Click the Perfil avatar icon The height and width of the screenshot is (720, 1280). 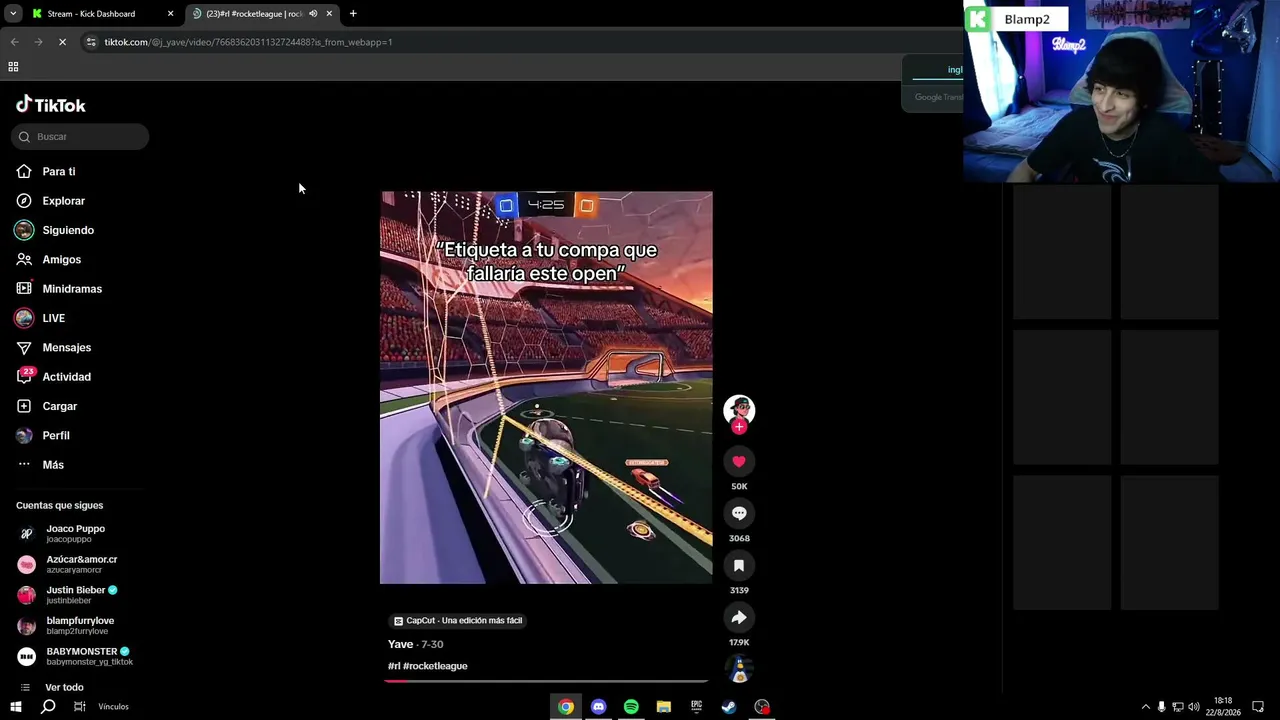24,436
